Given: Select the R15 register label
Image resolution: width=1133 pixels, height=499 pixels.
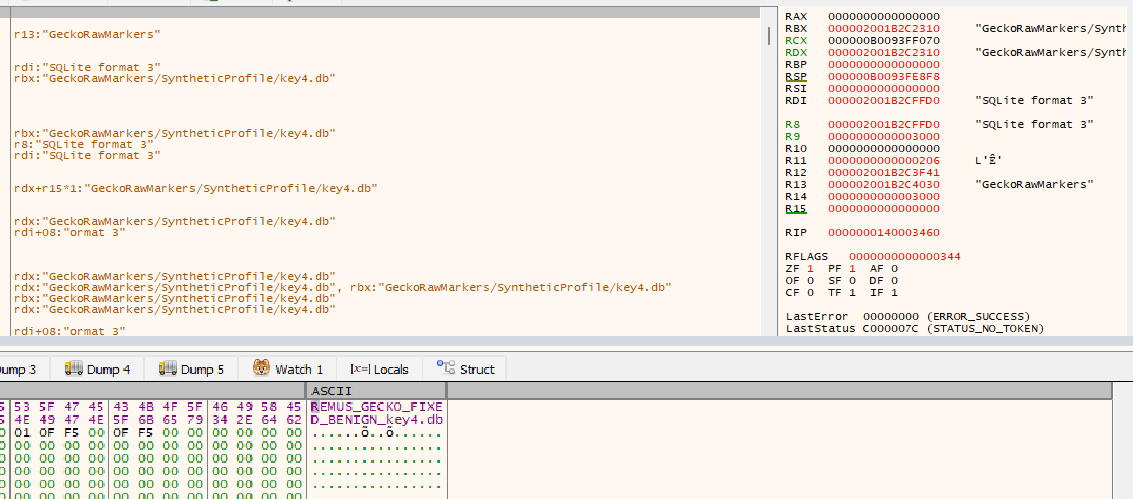Looking at the screenshot, I should point(796,208).
